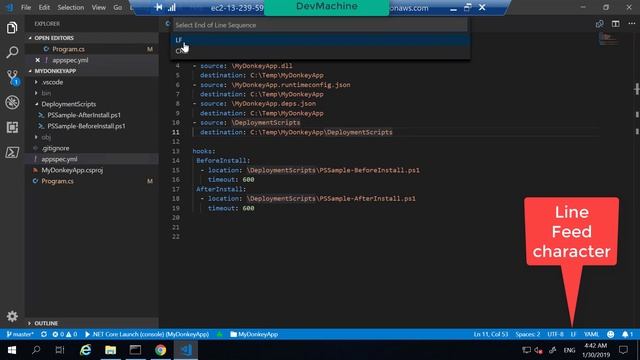Viewport: 640px width, 360px height.
Task: Collapse the Open Editors section
Action: [x=54, y=38]
